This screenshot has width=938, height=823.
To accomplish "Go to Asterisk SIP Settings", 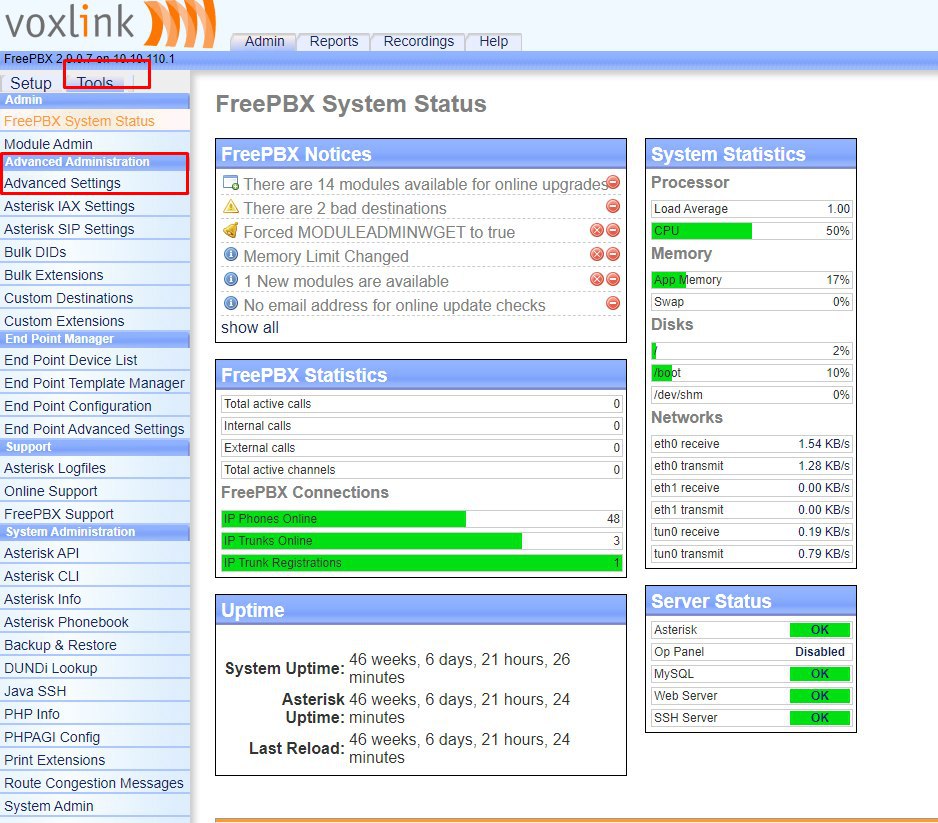I will [95, 229].
